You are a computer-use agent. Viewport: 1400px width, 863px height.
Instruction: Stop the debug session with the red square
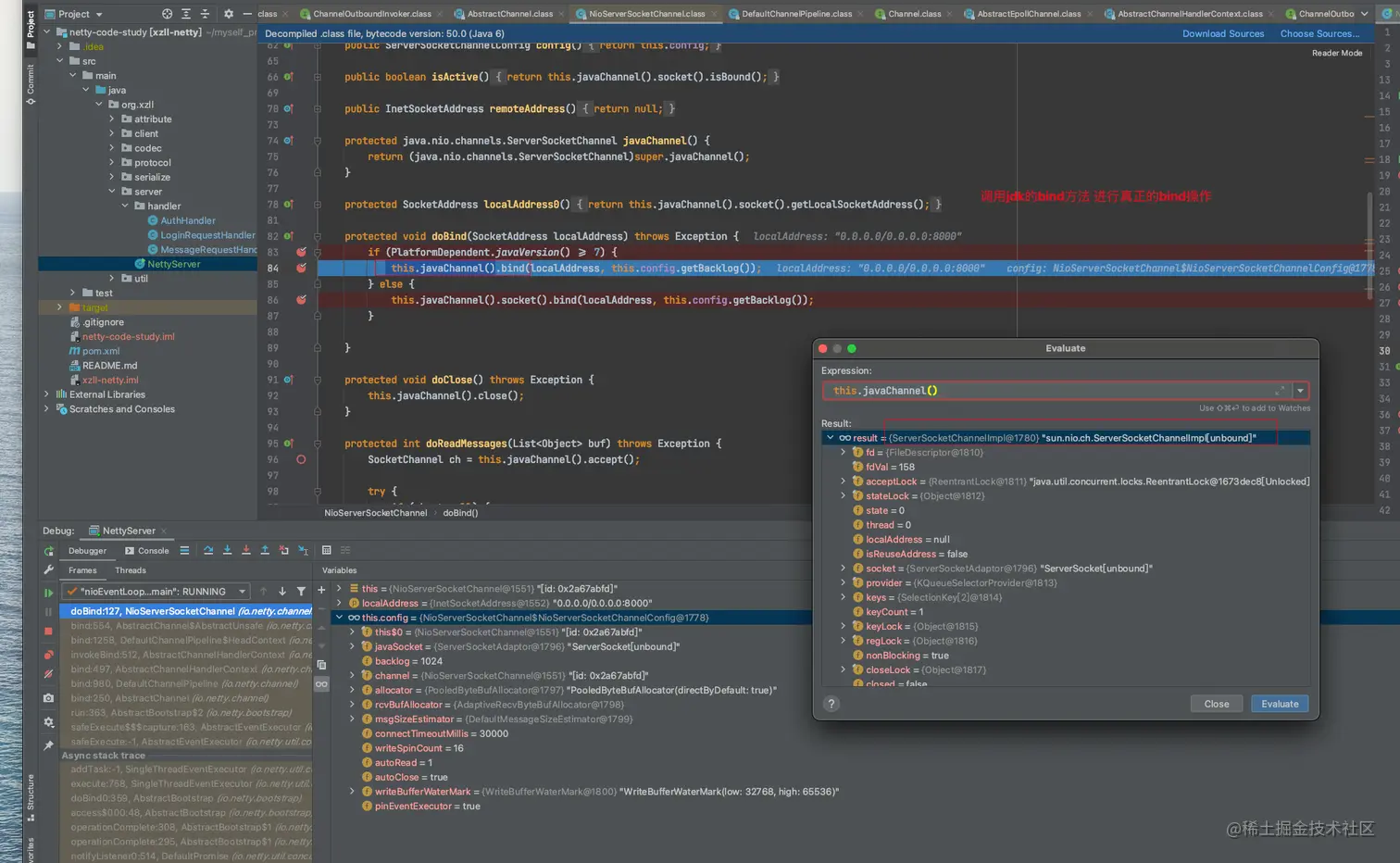click(x=49, y=632)
